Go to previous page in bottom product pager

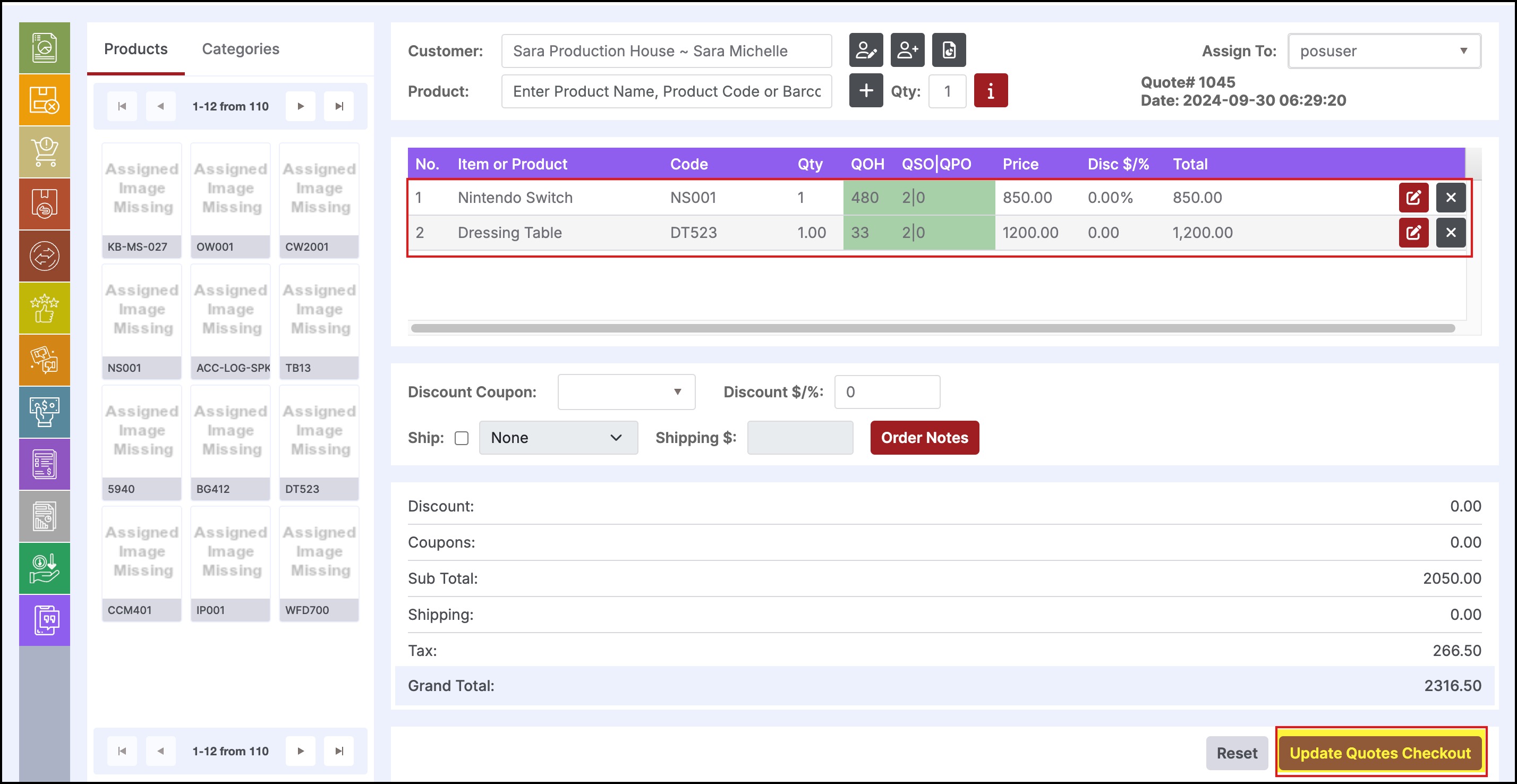click(160, 751)
